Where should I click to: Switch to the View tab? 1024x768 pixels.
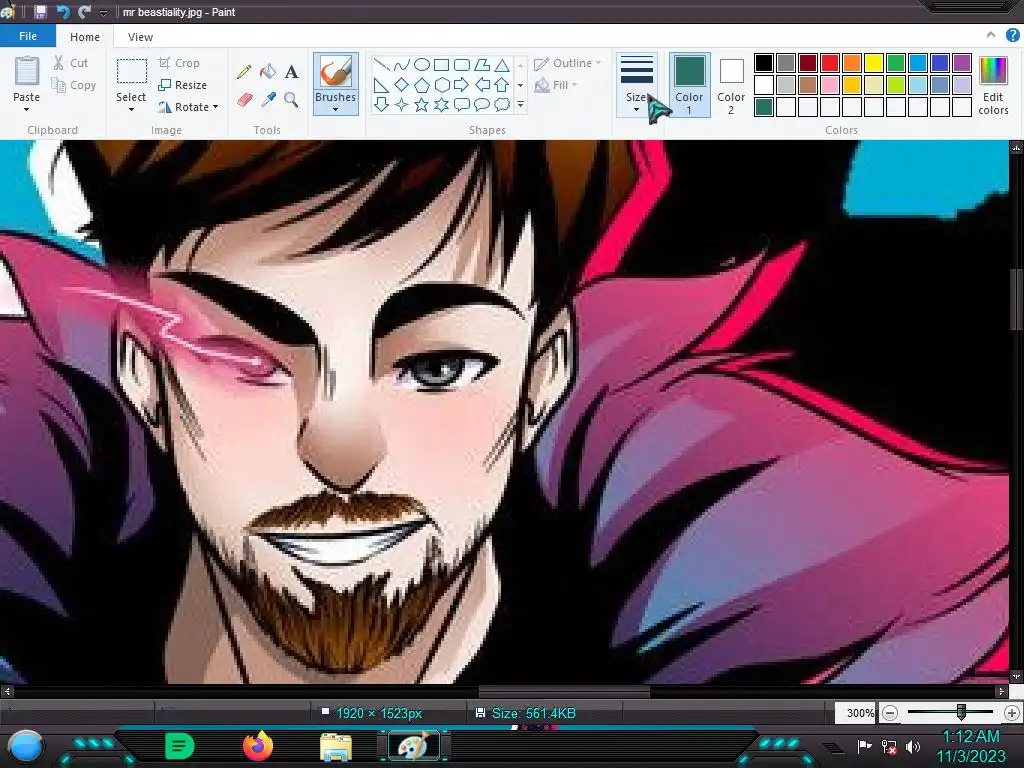tap(140, 37)
